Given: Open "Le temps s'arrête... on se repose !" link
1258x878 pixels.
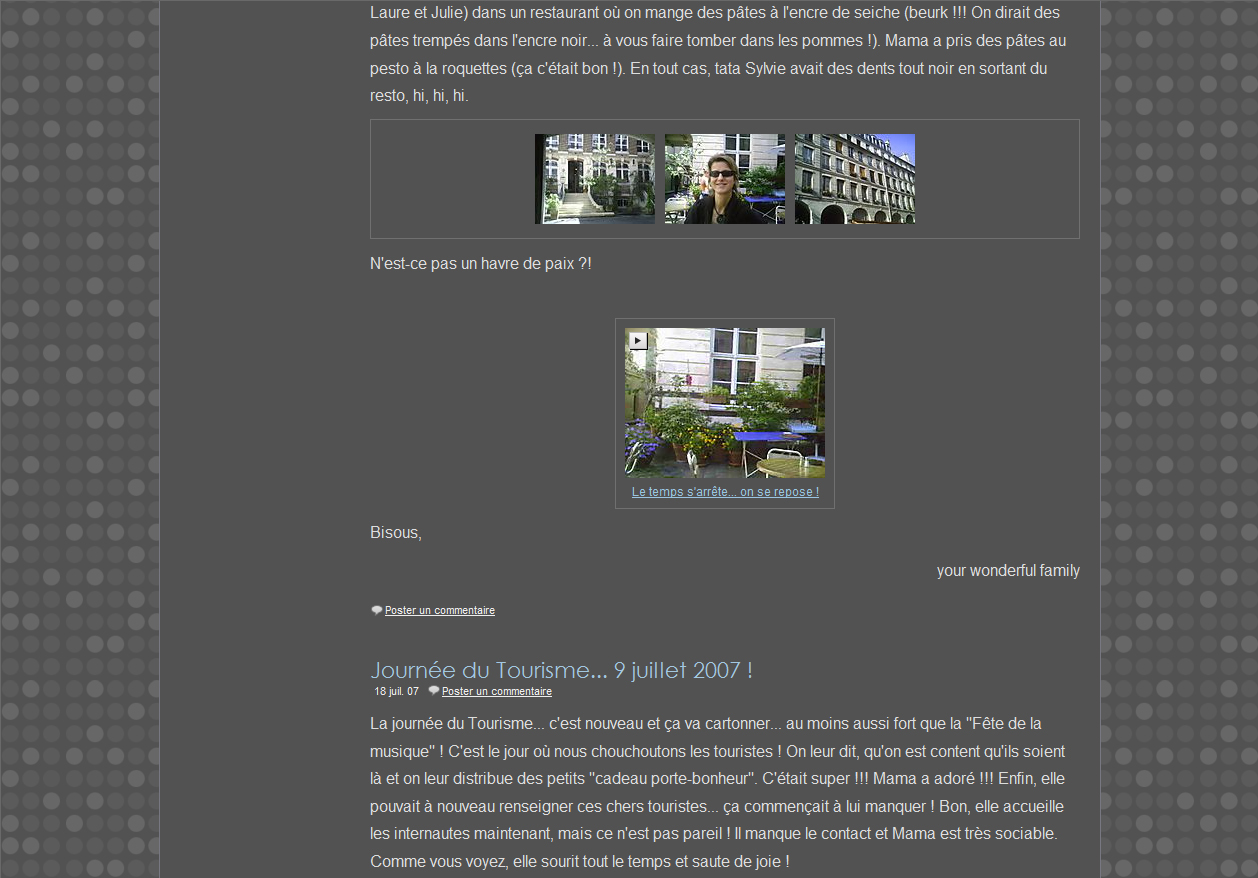Looking at the screenshot, I should pos(725,492).
